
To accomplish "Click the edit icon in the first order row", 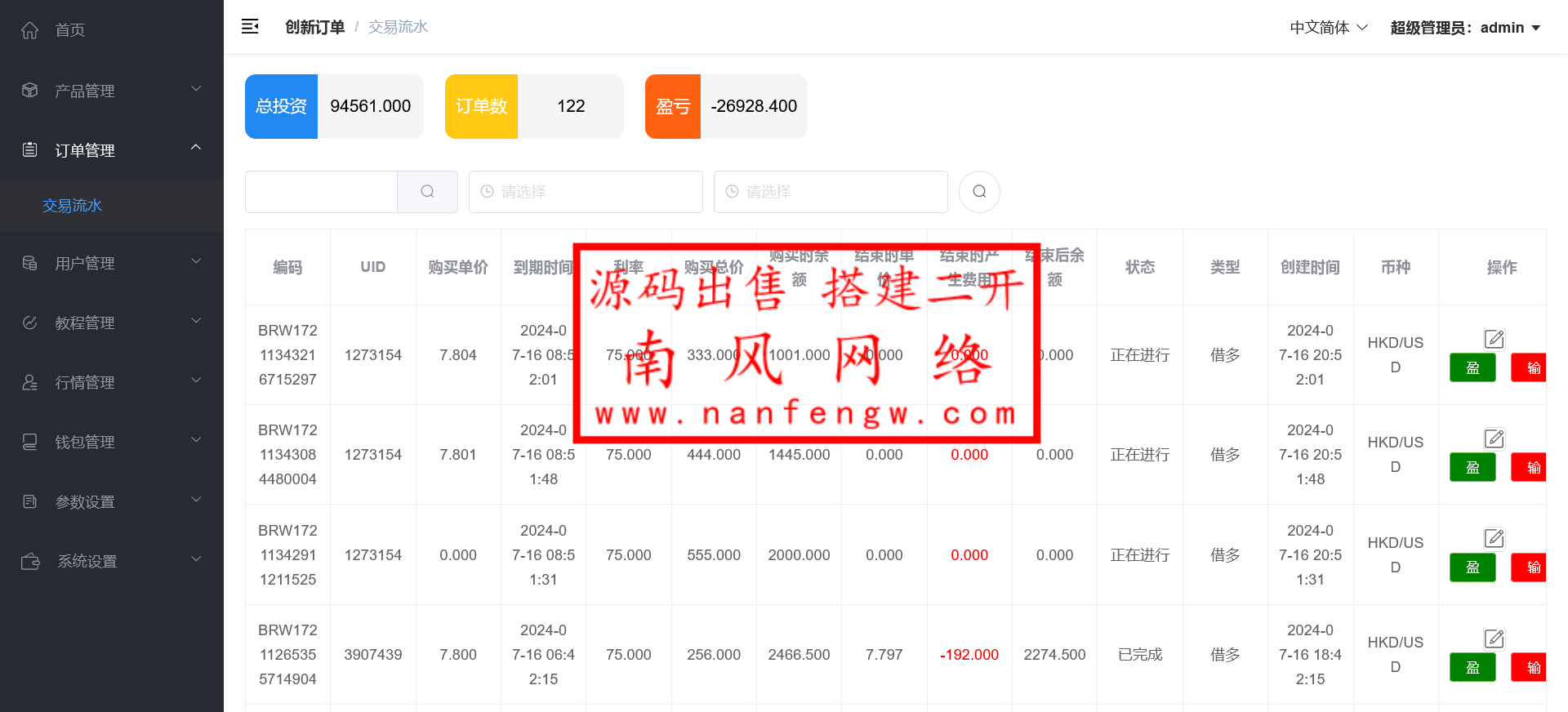I will (x=1494, y=338).
